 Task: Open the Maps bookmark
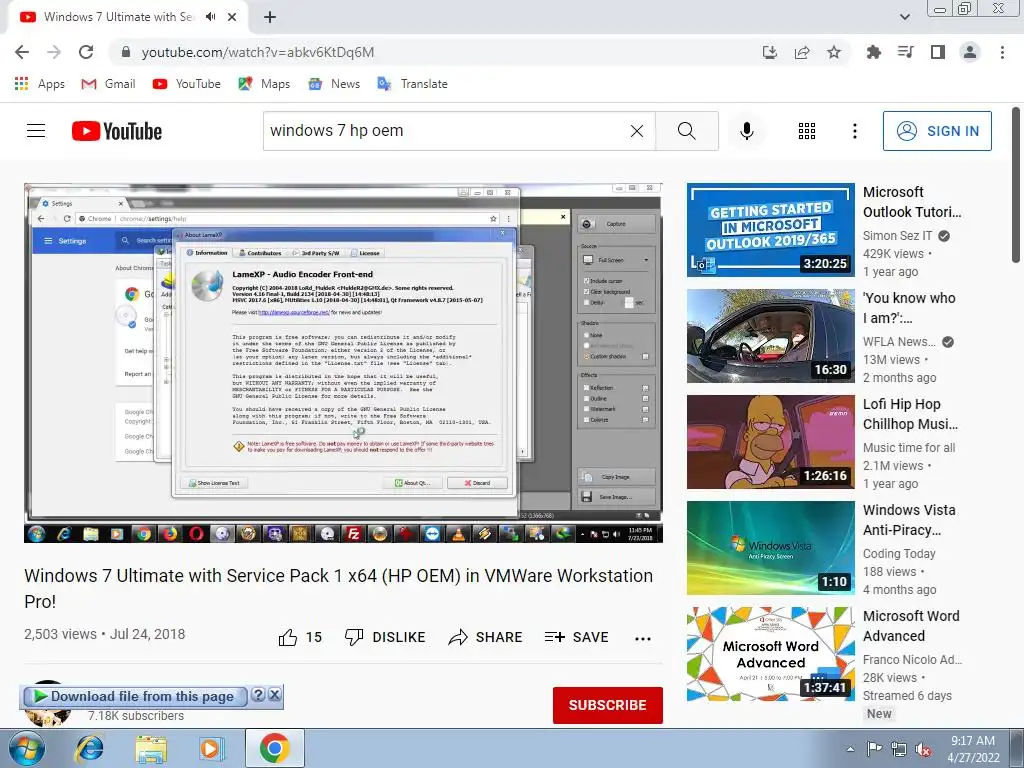click(x=264, y=84)
